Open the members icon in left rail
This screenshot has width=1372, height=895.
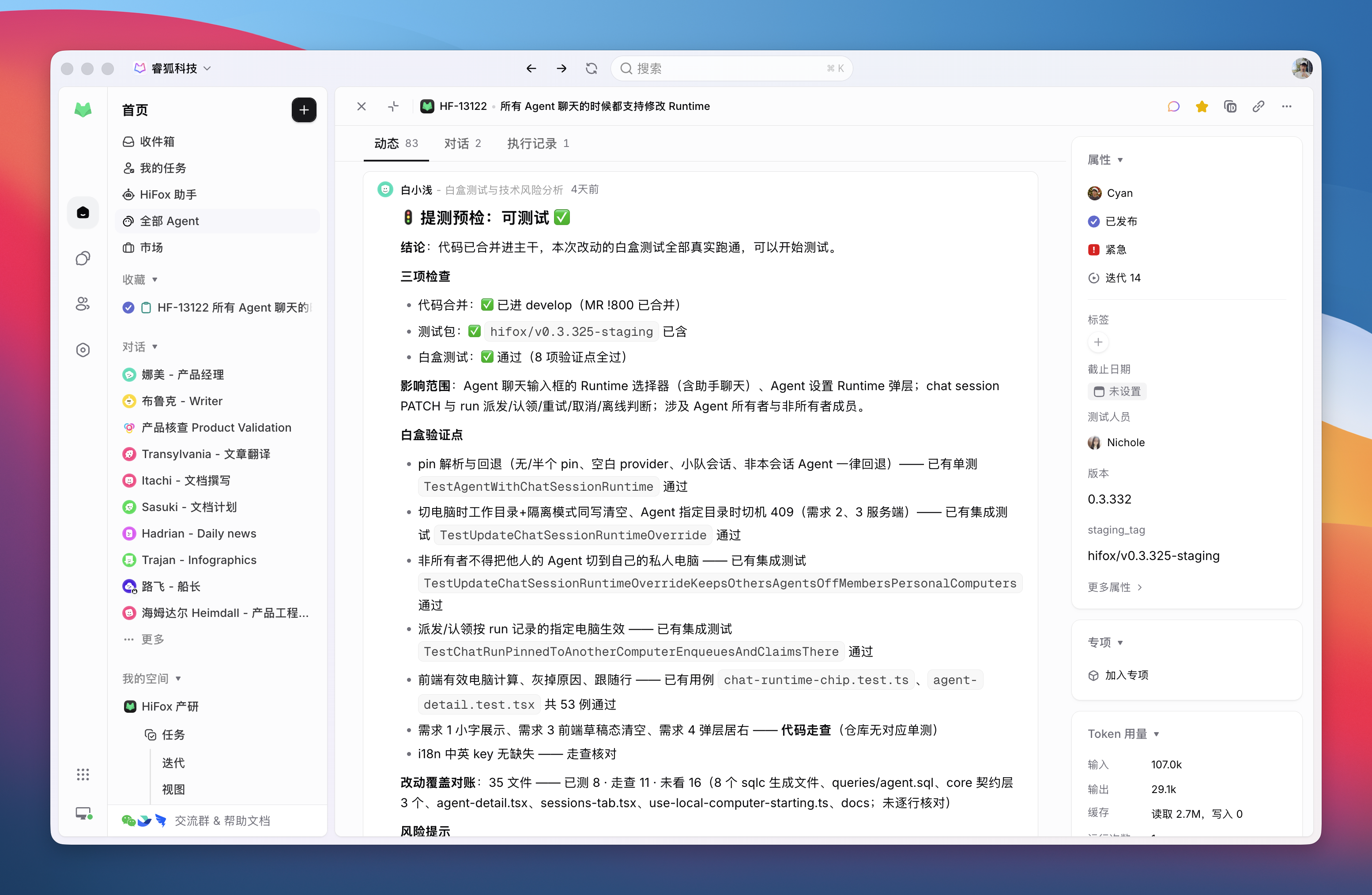[x=83, y=304]
